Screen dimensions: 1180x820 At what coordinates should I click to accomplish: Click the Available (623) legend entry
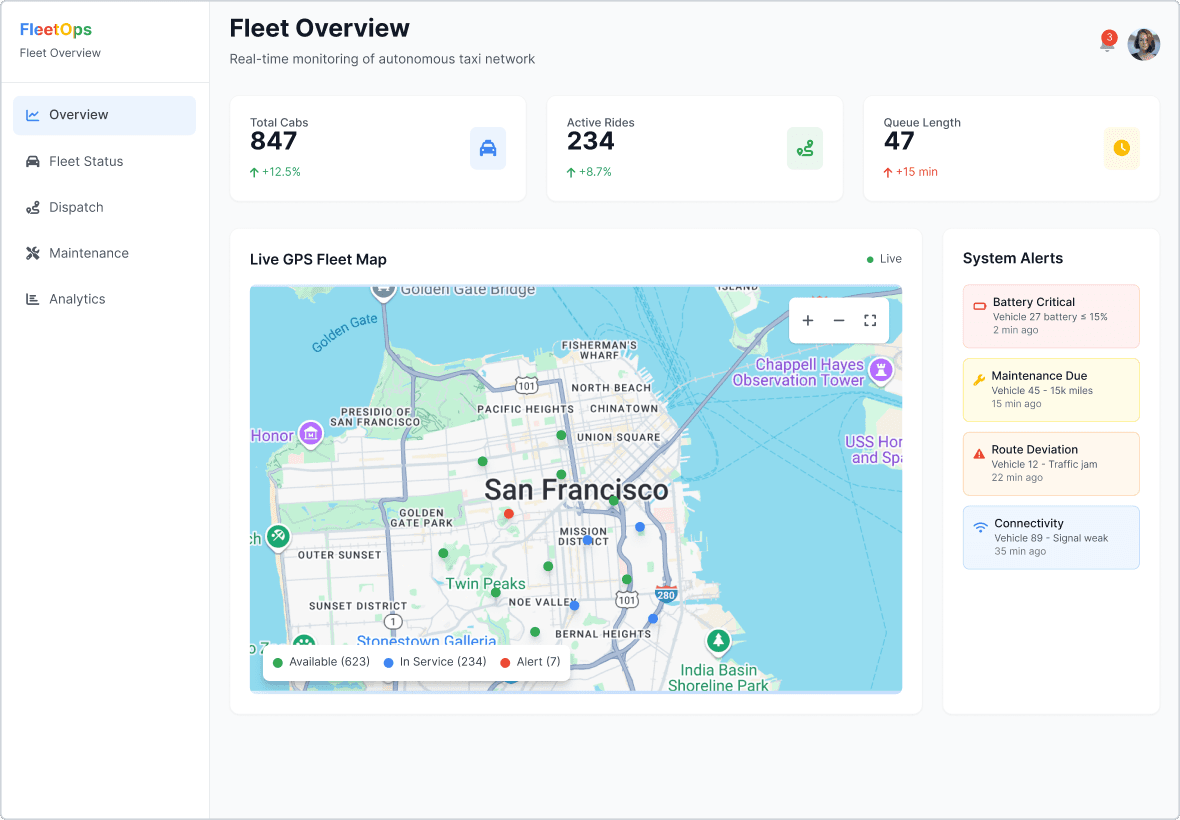coord(321,662)
